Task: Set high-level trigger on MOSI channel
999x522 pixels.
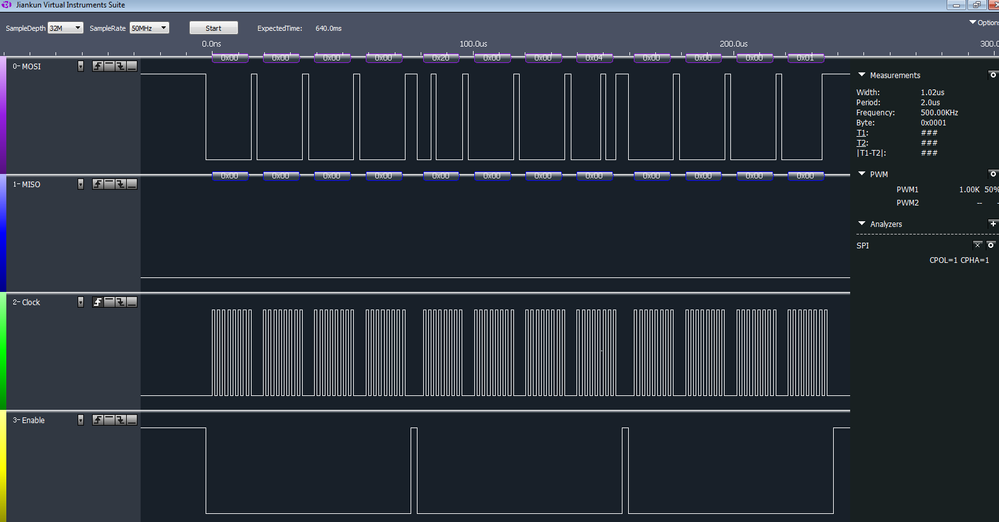Action: pyautogui.click(x=109, y=66)
